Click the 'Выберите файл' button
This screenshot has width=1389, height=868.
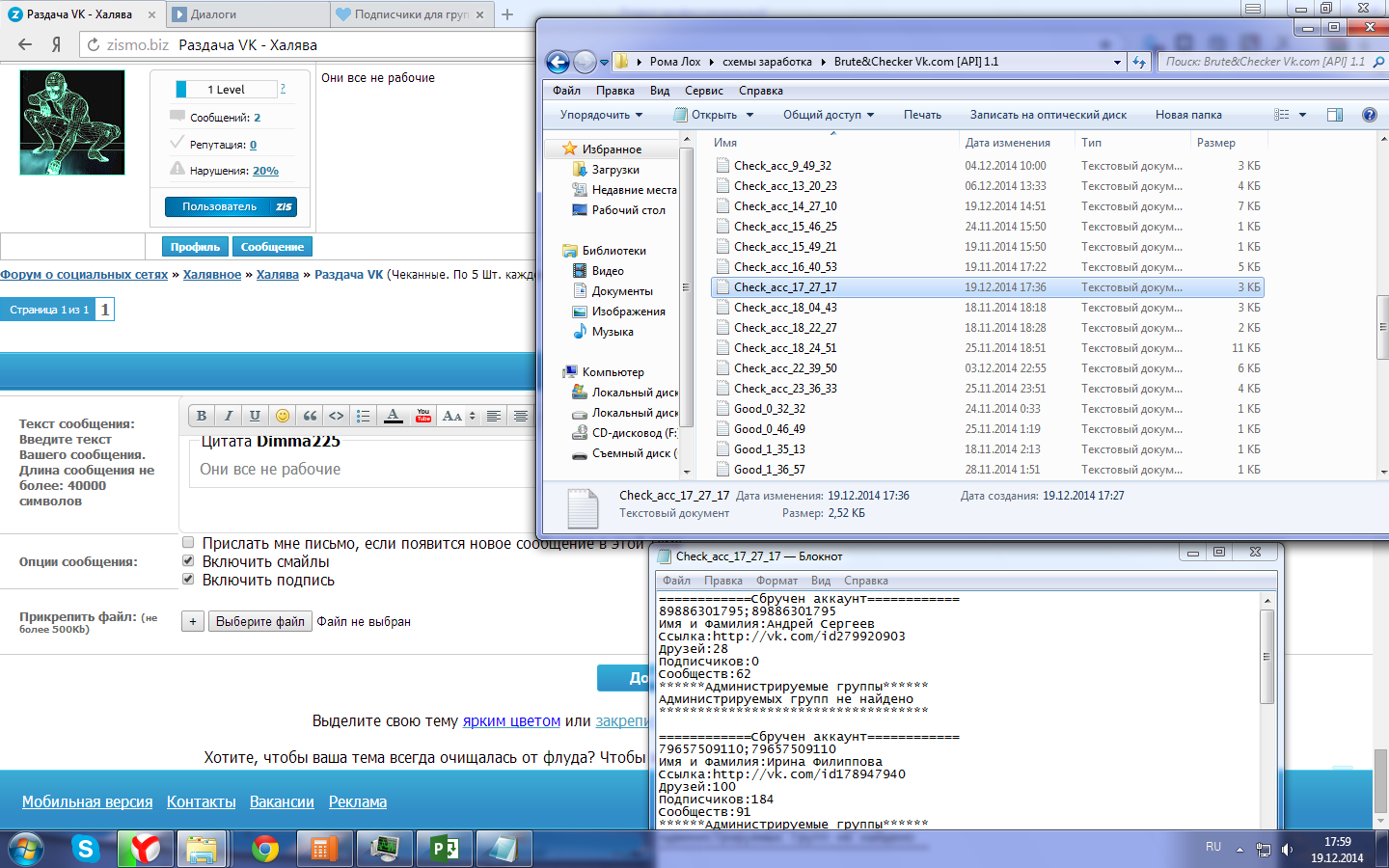click(x=260, y=621)
